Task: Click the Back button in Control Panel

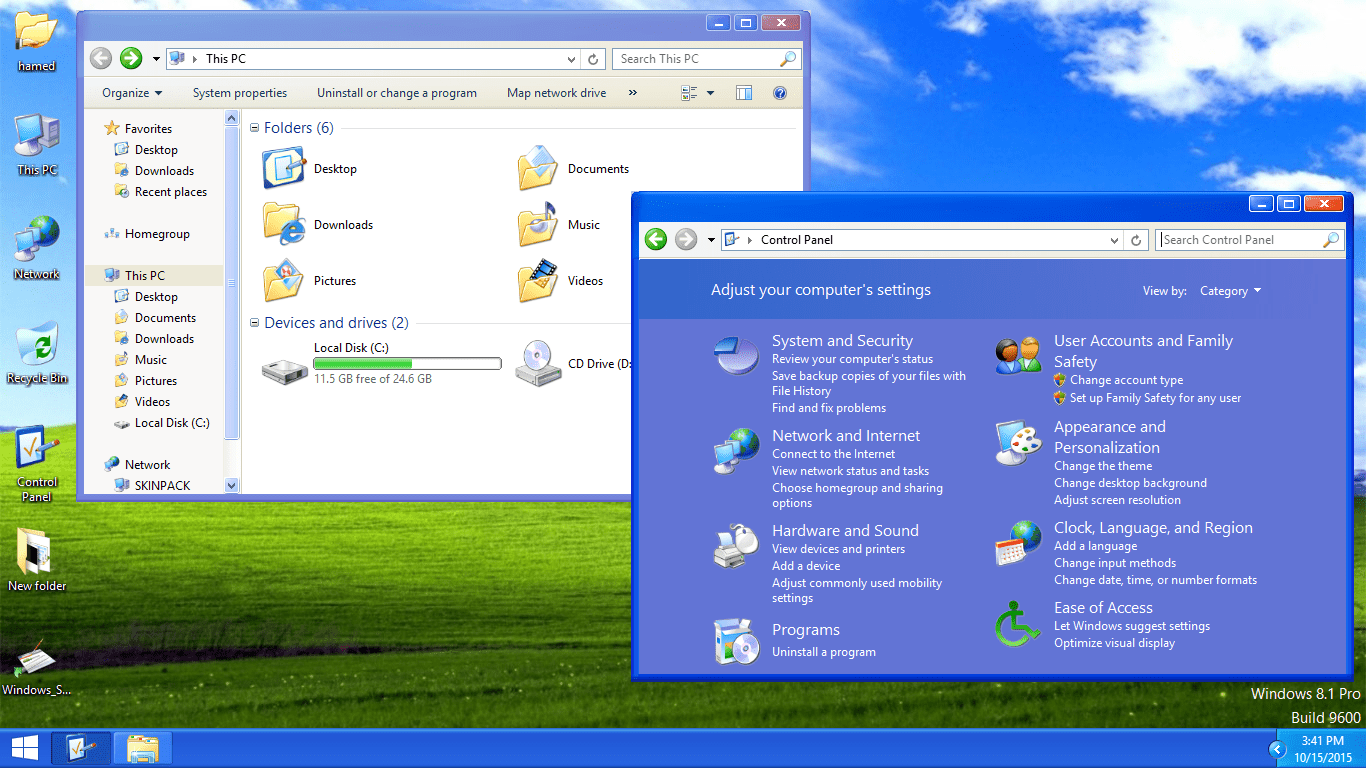Action: point(655,239)
